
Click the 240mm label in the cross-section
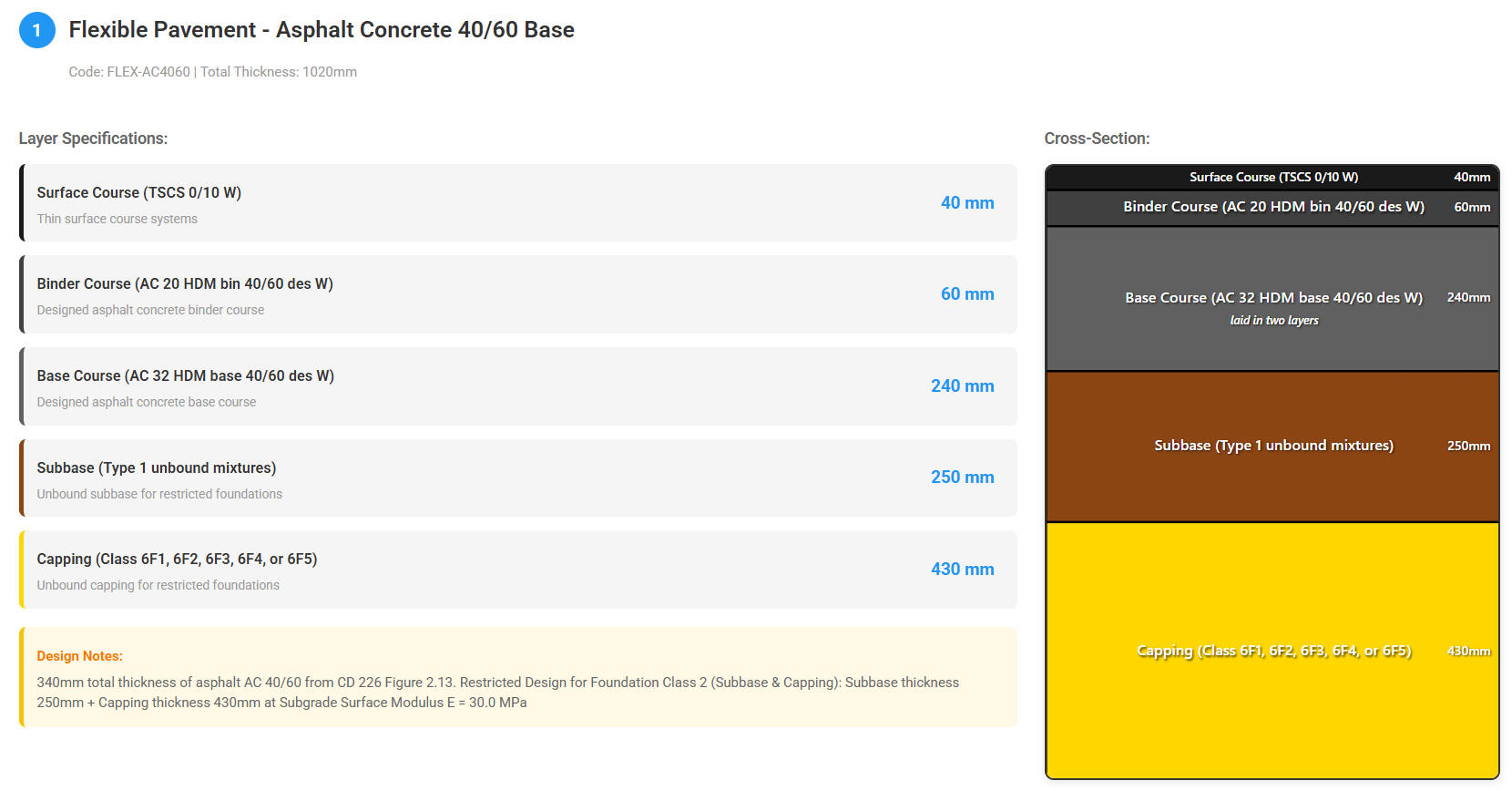click(x=1467, y=298)
